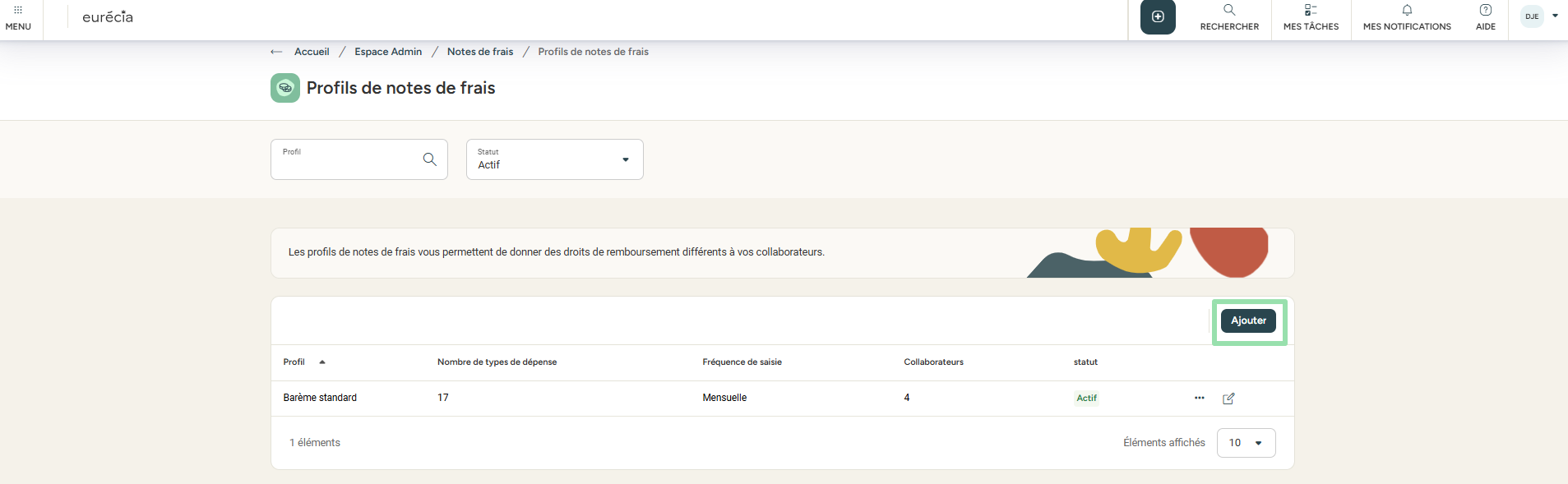Viewport: 1568px width, 484px height.
Task: Go to Accueil breadcrumb link
Action: 312,52
